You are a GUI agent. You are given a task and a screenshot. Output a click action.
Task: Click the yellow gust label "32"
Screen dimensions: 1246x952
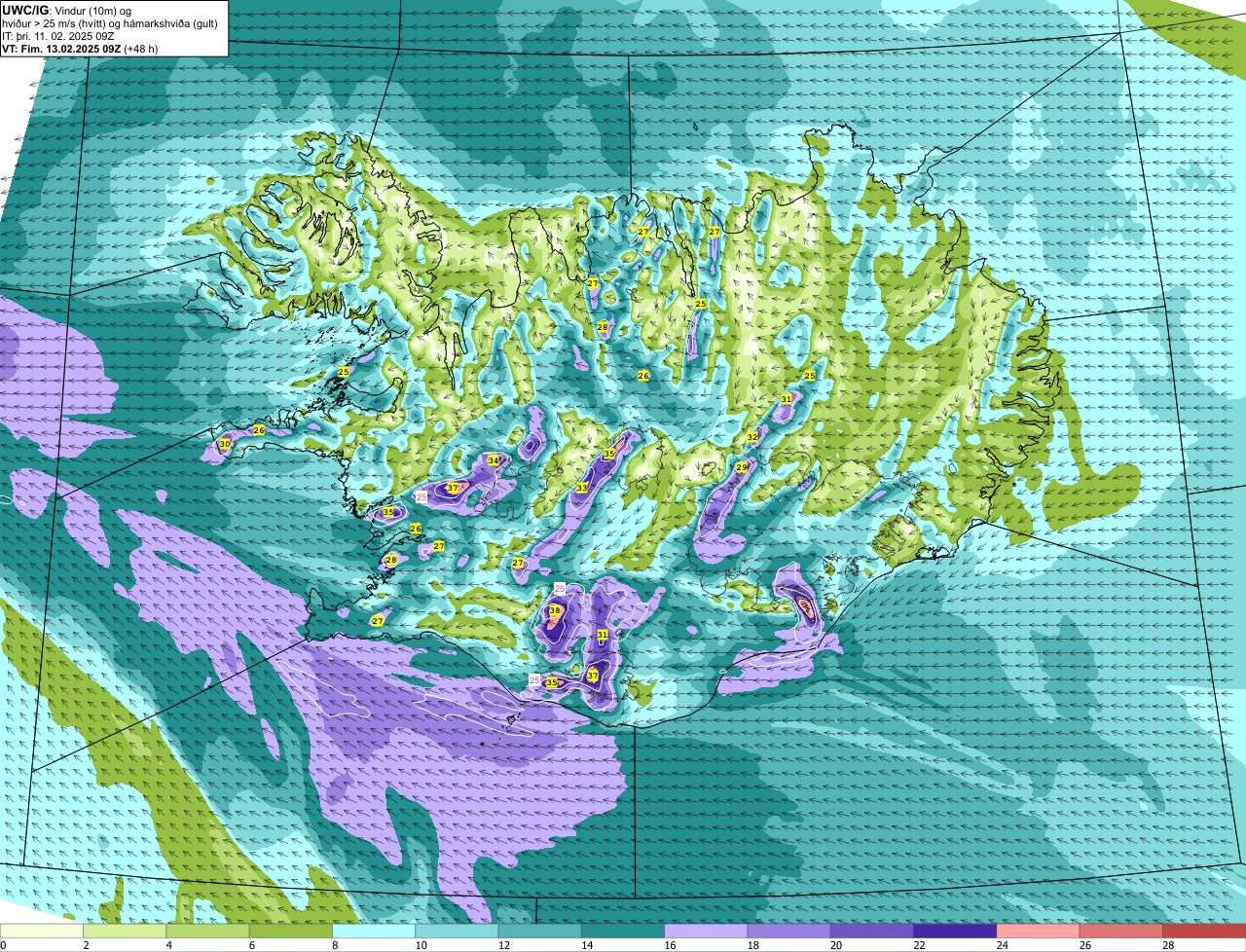point(752,438)
